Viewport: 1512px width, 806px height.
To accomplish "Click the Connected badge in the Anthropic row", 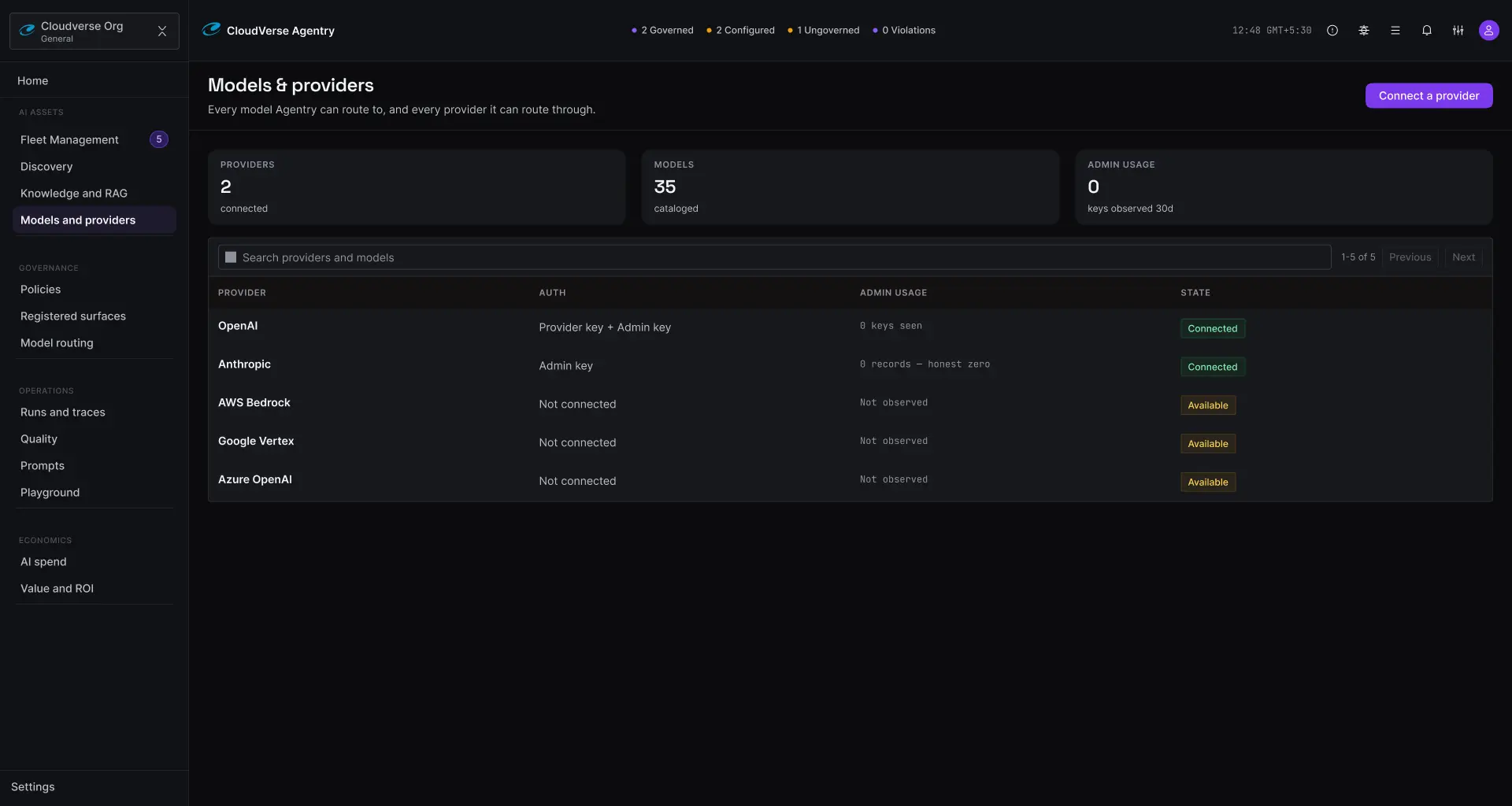I will tap(1213, 368).
